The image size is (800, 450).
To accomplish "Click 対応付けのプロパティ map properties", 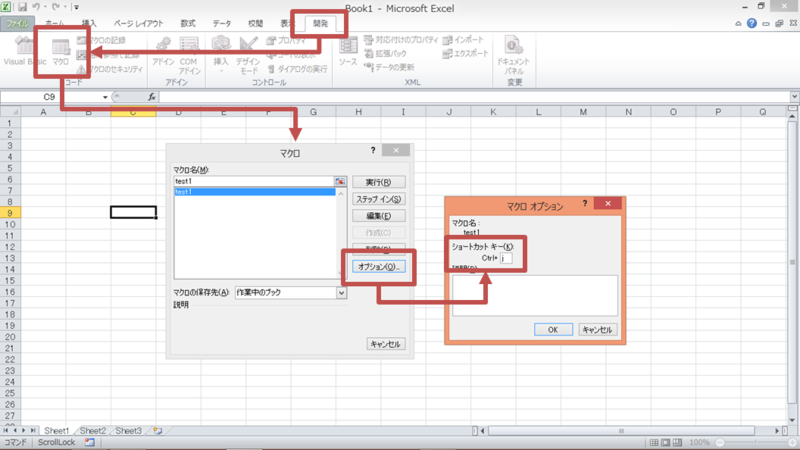I will [x=401, y=40].
